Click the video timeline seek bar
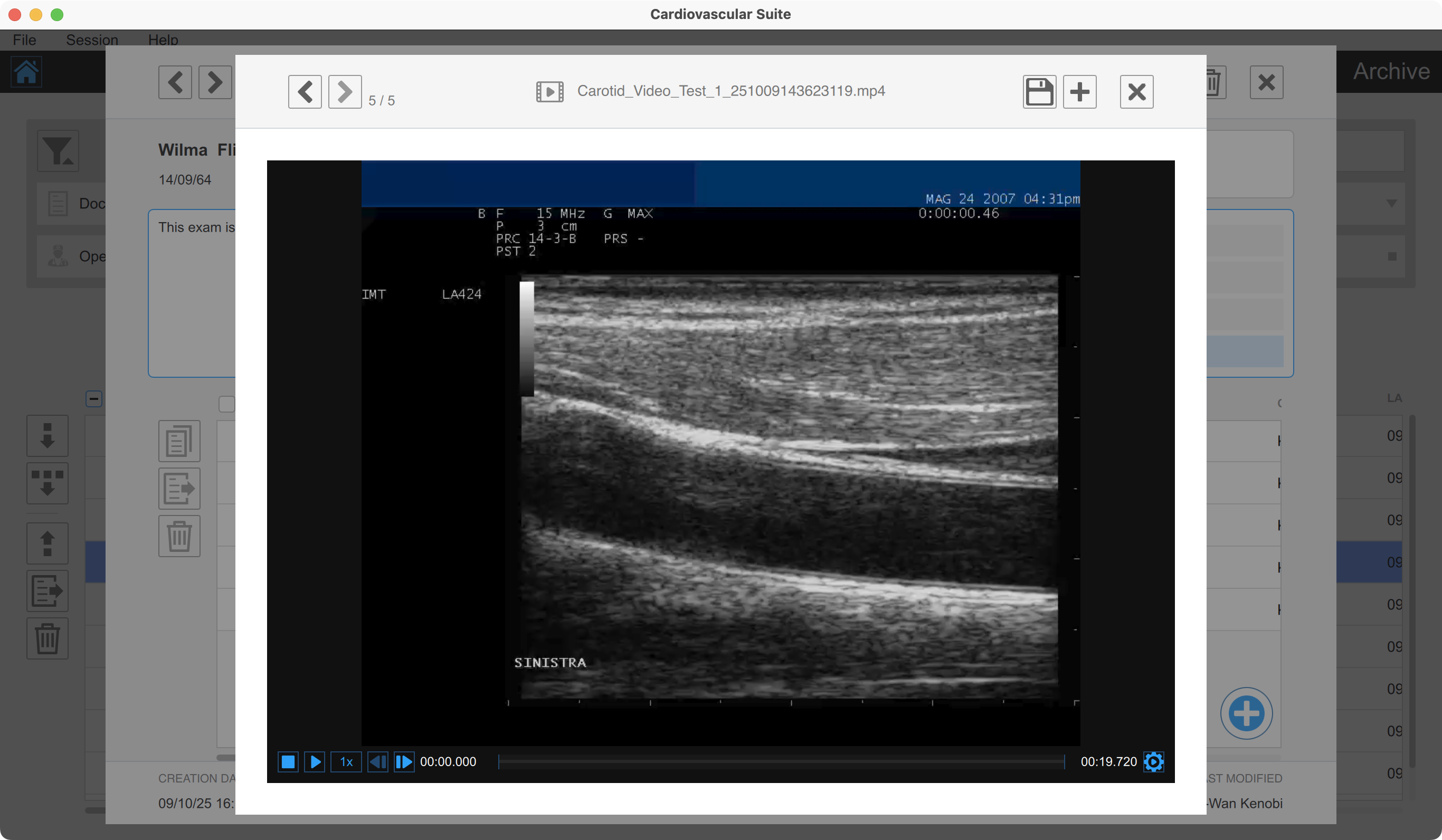 coord(781,761)
